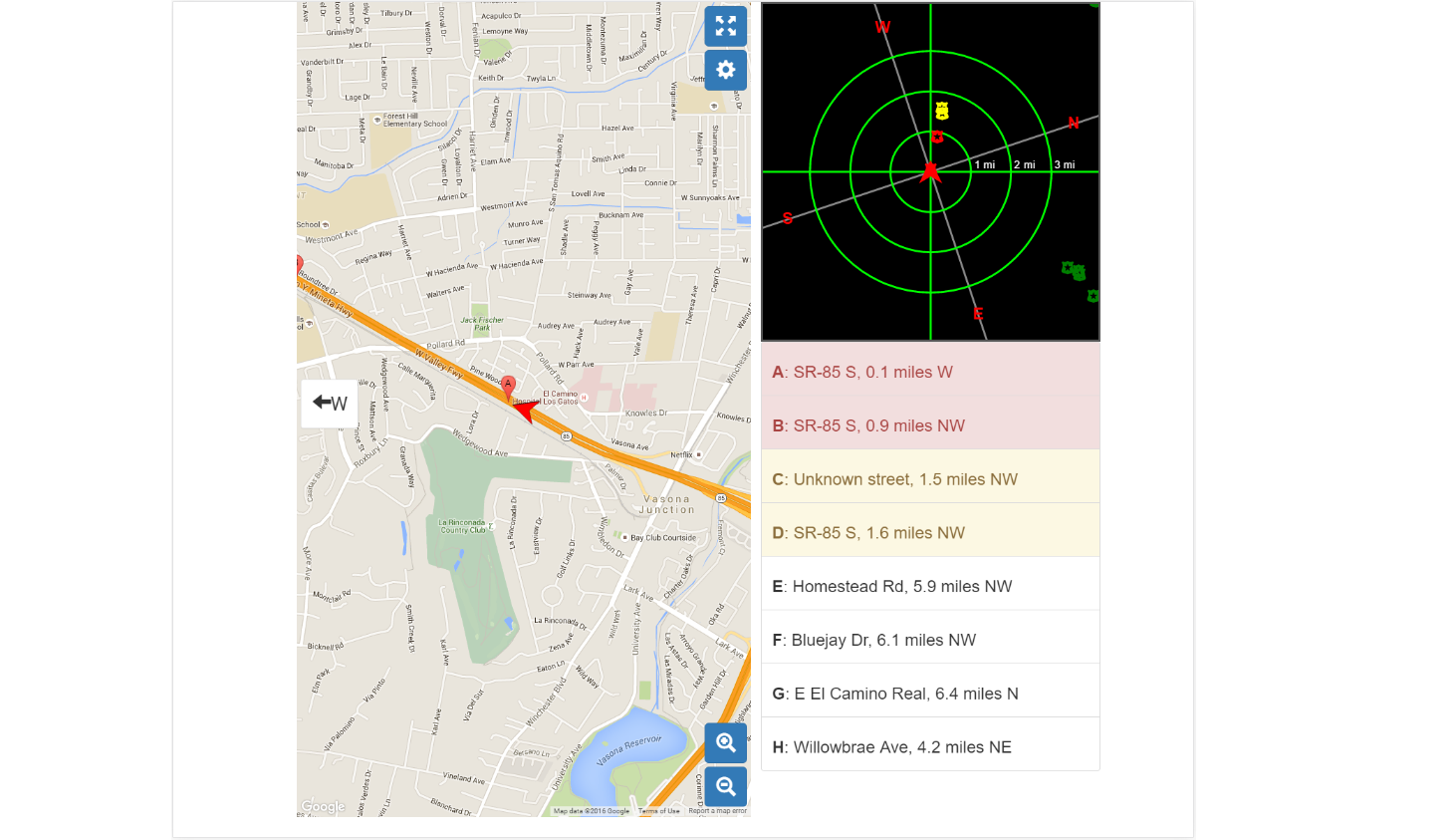Click the red A pin marker on the map

click(508, 389)
